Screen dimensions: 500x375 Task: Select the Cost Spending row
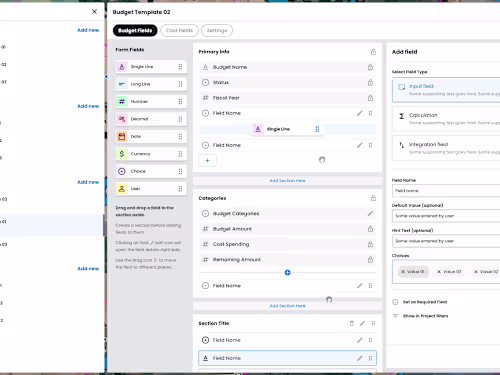click(x=287, y=244)
